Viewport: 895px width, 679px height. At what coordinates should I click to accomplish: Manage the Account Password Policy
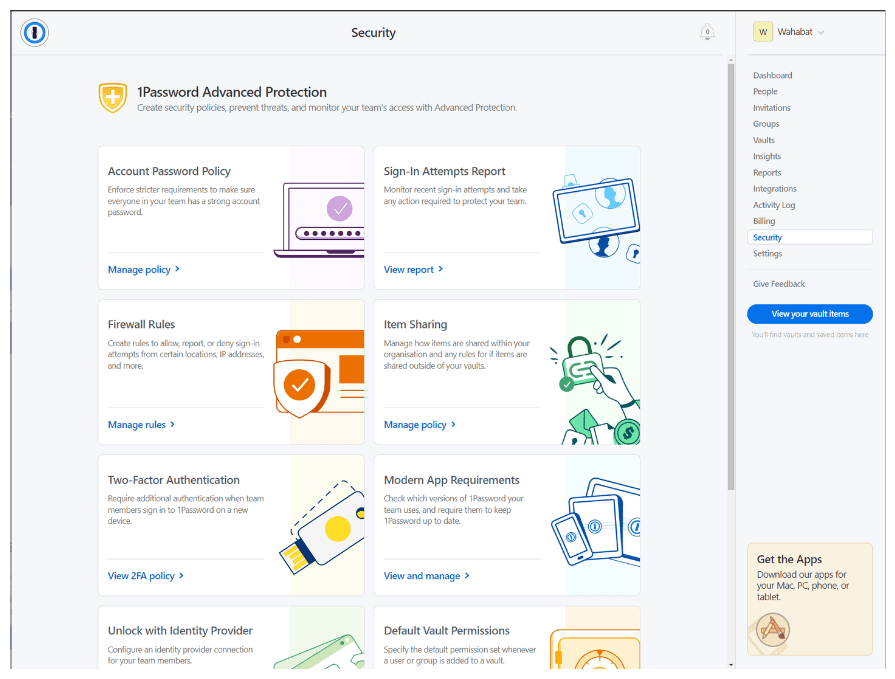[x=140, y=269]
